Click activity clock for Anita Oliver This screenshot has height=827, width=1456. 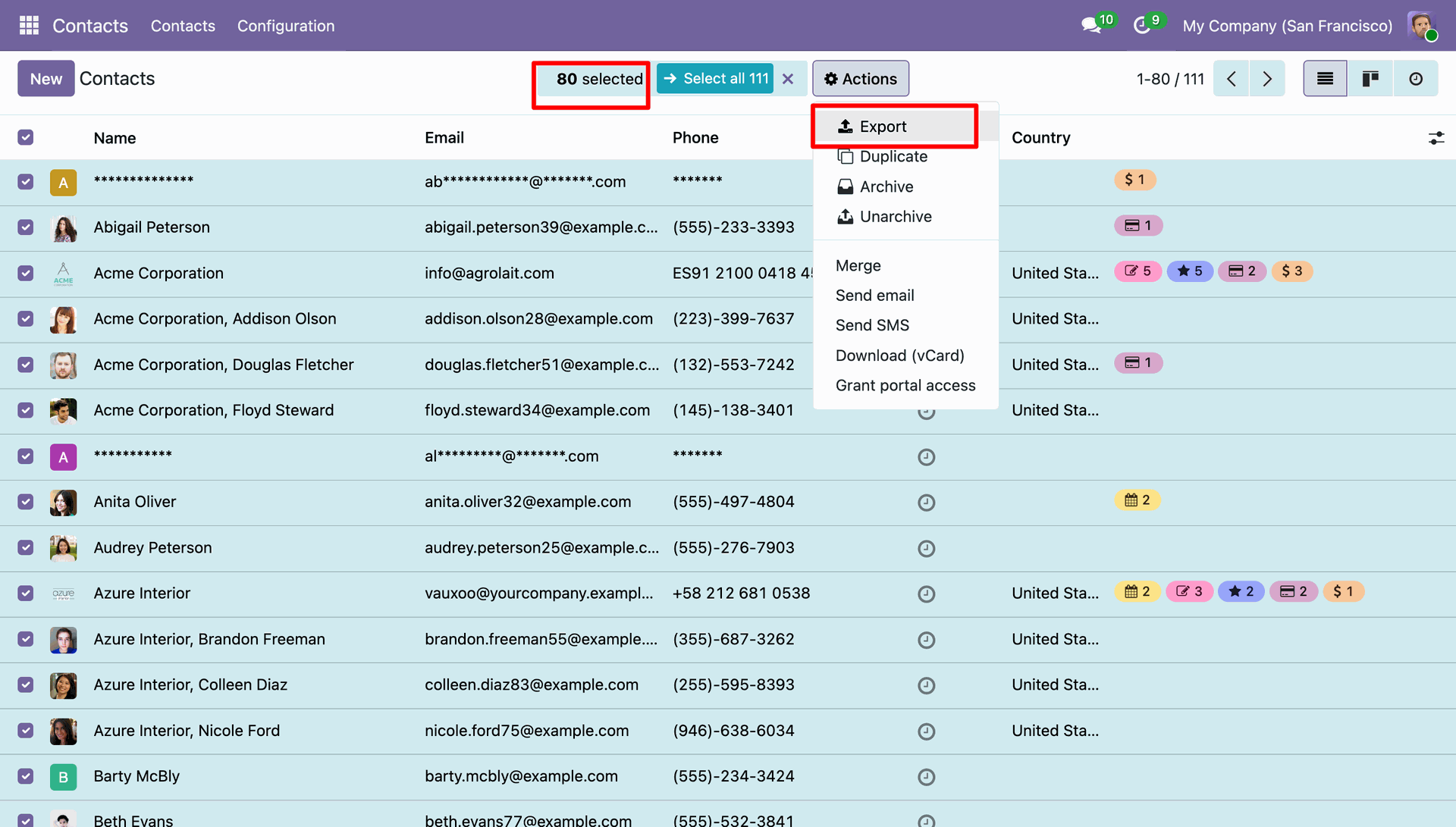click(926, 503)
